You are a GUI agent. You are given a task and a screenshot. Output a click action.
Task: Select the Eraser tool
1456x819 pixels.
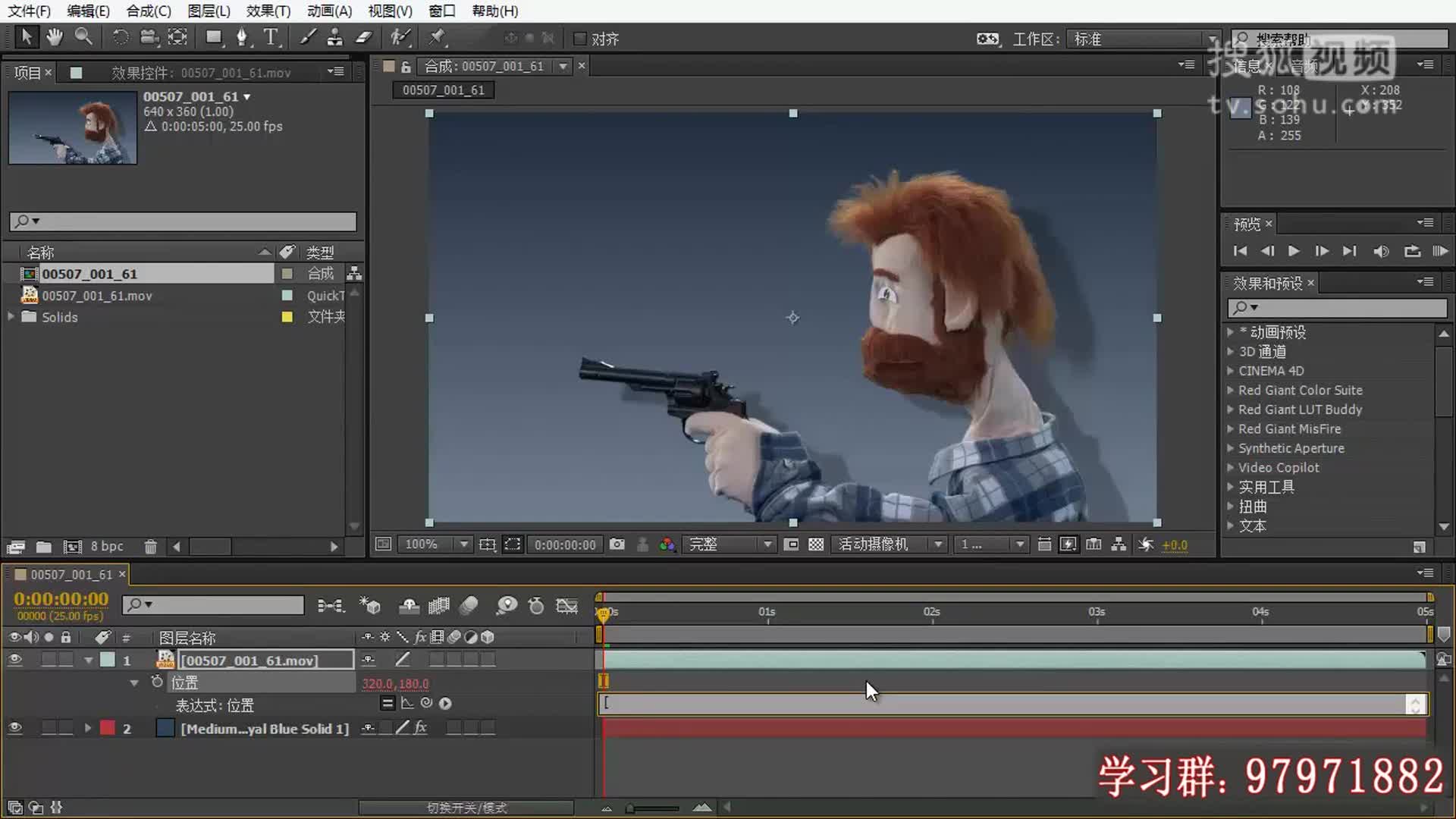pyautogui.click(x=364, y=36)
